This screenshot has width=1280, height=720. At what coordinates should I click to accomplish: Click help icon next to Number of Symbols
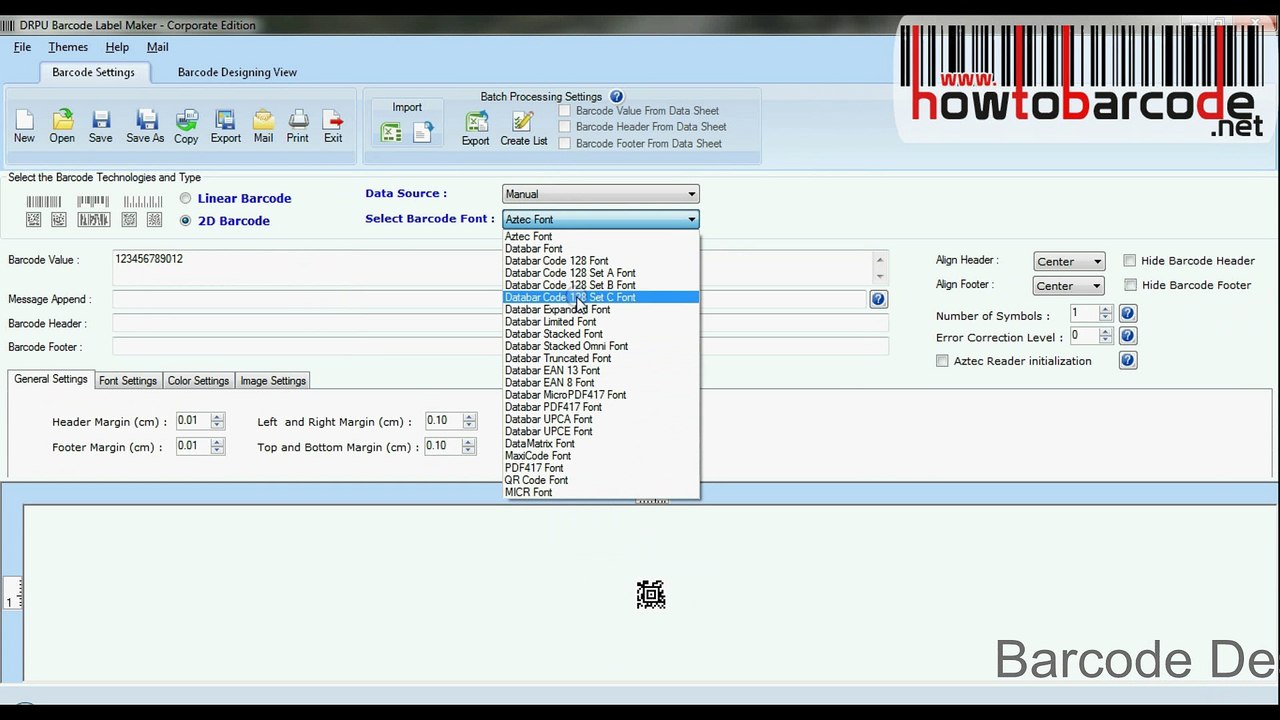click(1127, 314)
